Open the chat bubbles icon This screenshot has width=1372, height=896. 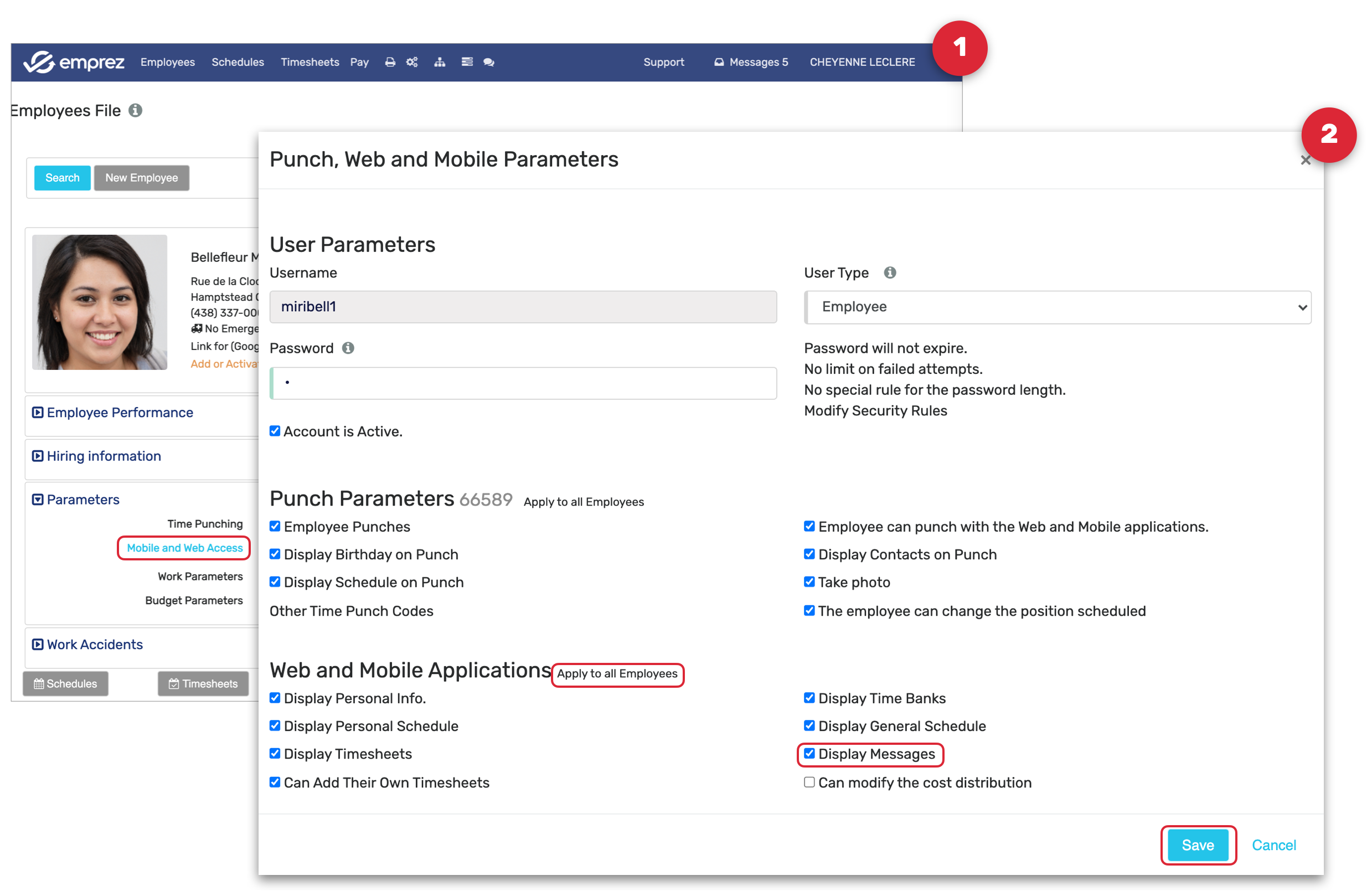[x=489, y=62]
